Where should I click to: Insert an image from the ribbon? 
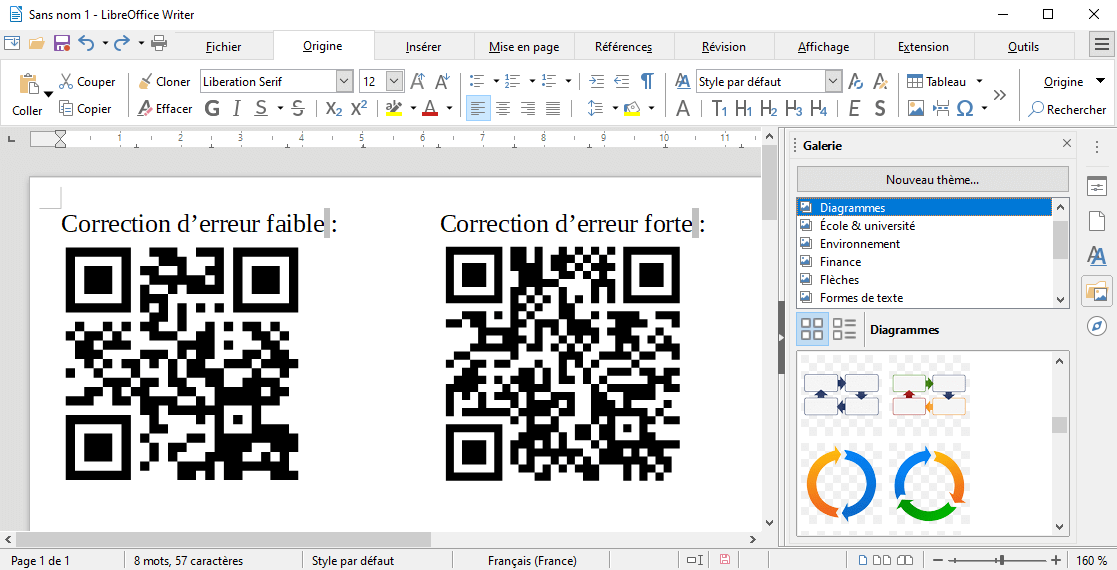[915, 108]
